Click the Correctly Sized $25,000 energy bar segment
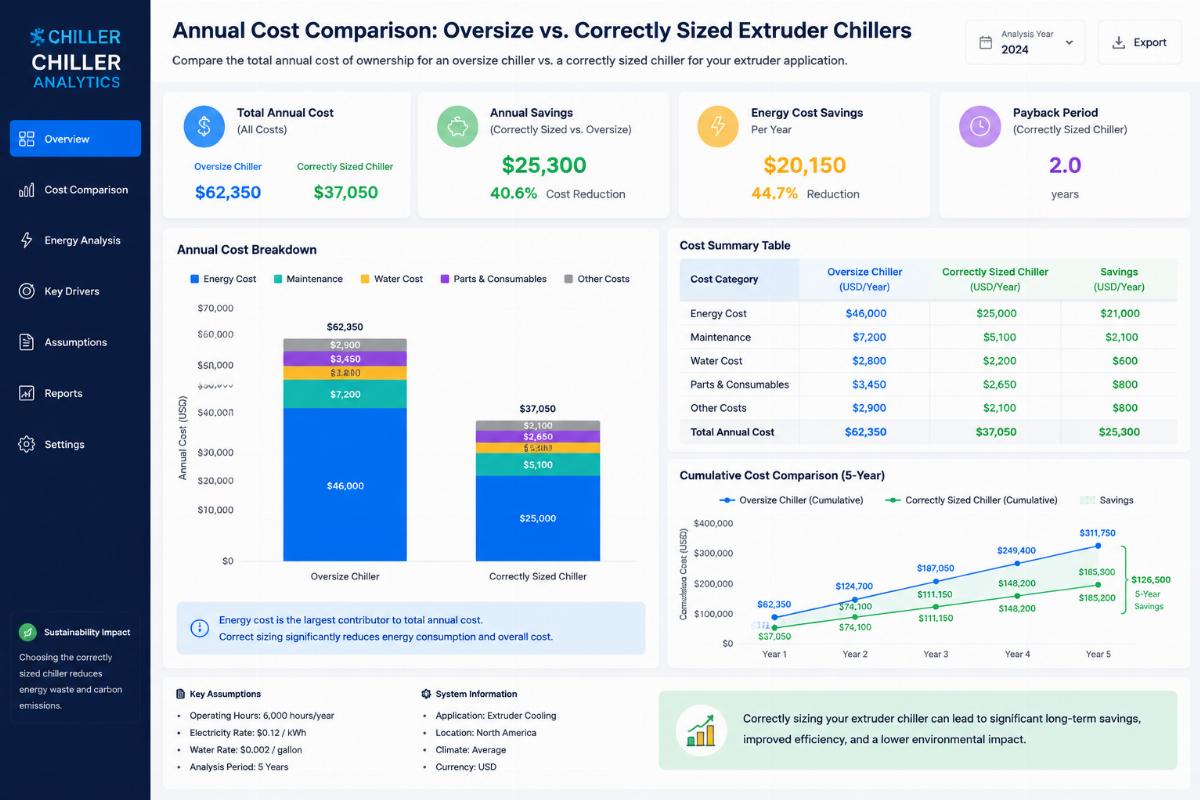 (538, 518)
